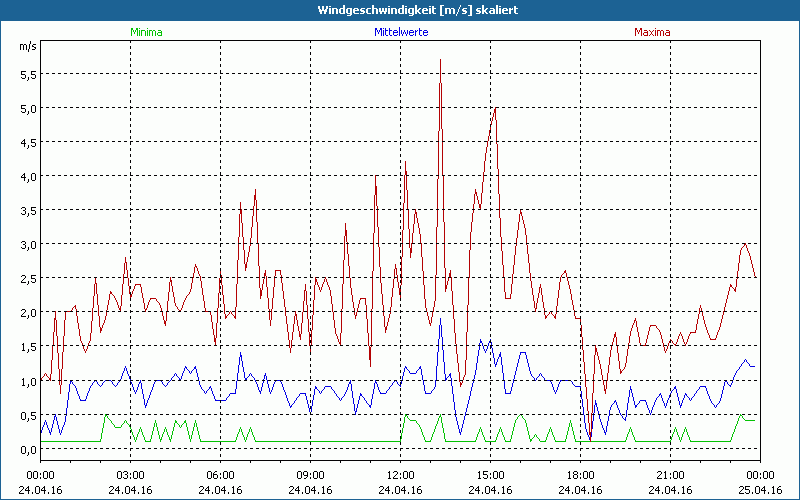Click the 15:00 time axis label
This screenshot has height=500, width=800.
490,475
